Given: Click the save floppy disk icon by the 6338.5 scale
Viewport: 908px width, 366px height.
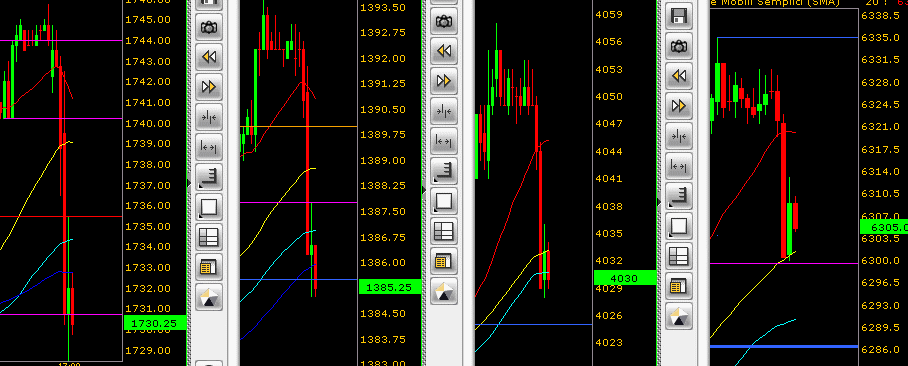Looking at the screenshot, I should (679, 16).
